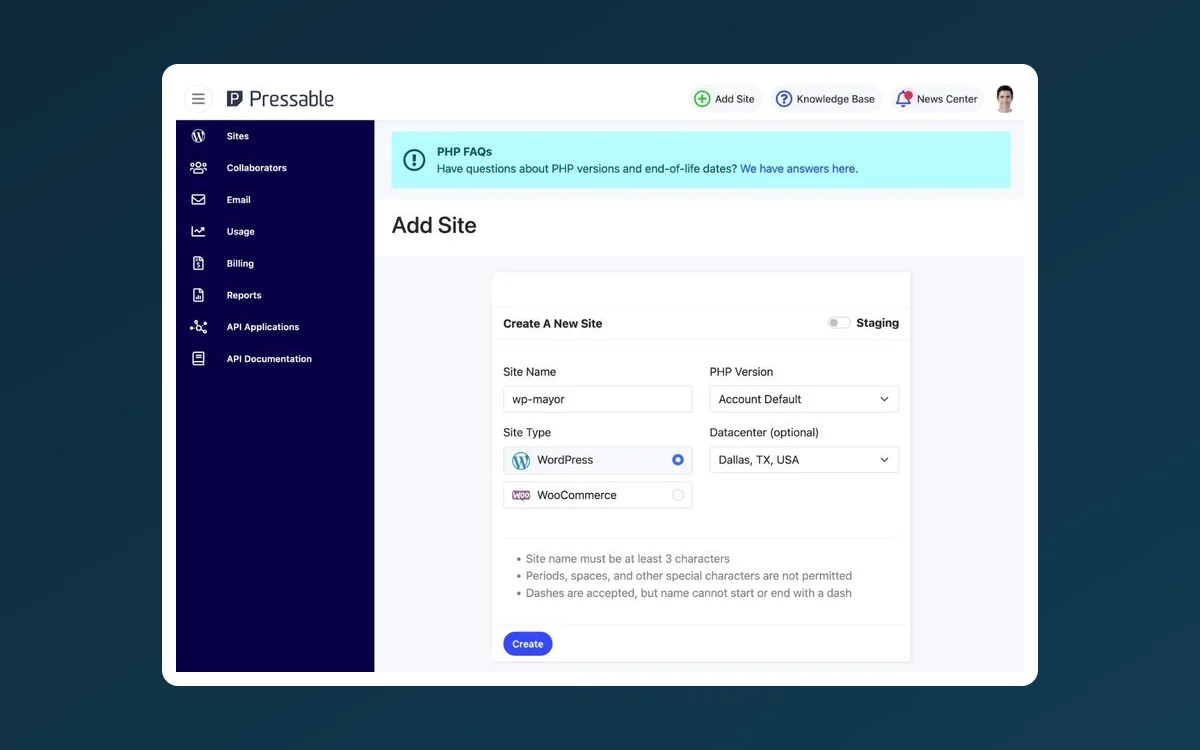The height and width of the screenshot is (750, 1200).
Task: Click the WordPress Sites sidebar icon
Action: (x=198, y=136)
